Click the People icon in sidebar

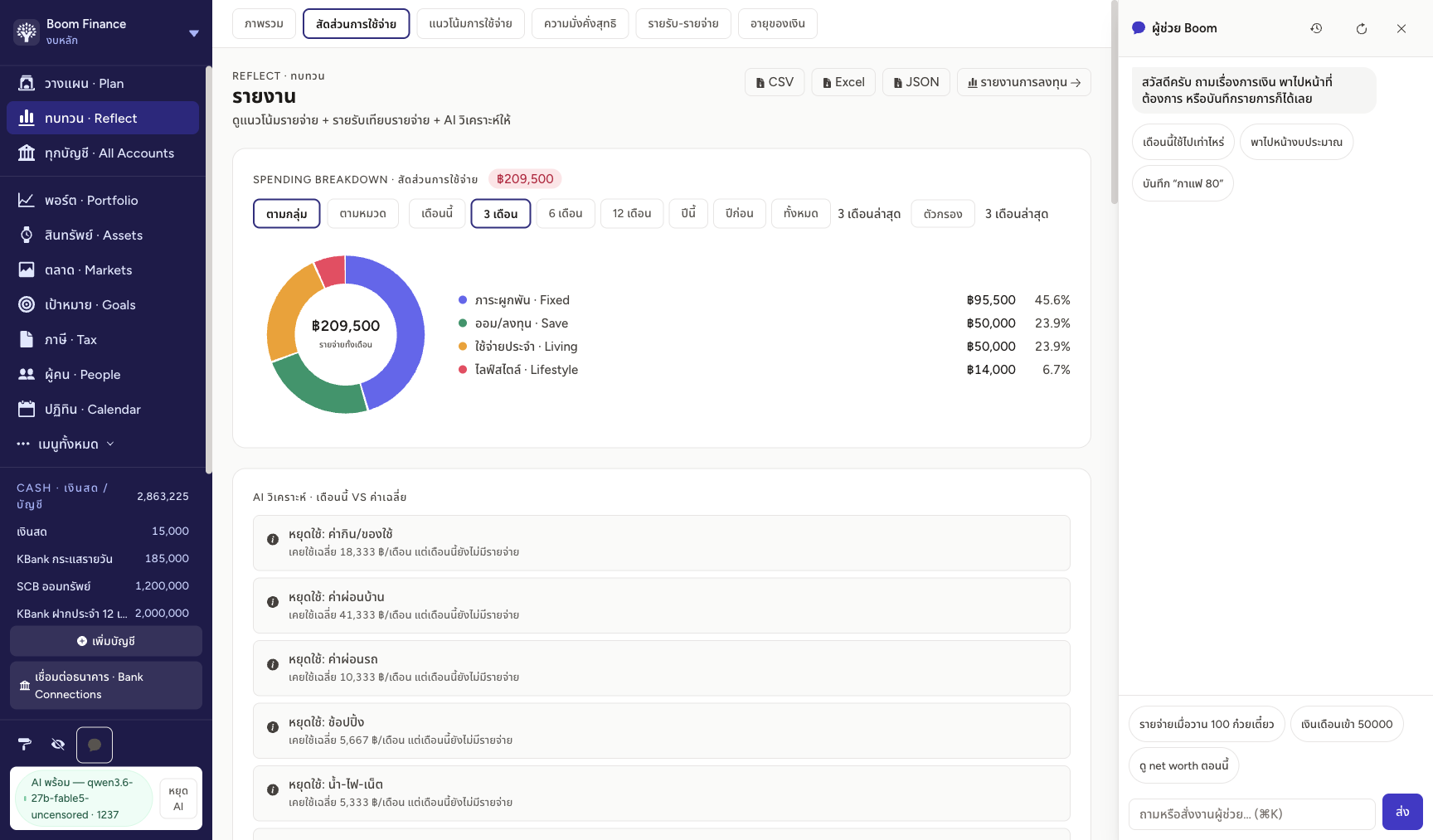pyautogui.click(x=27, y=374)
